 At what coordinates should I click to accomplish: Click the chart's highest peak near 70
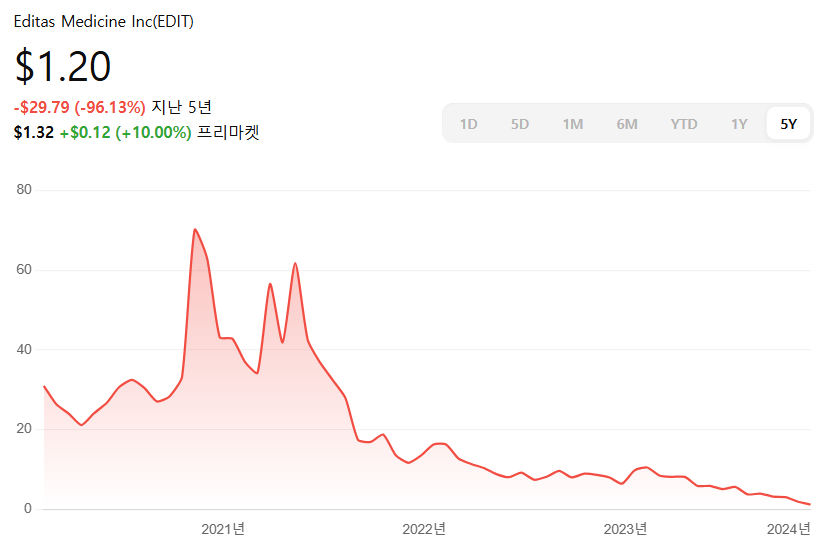[195, 230]
